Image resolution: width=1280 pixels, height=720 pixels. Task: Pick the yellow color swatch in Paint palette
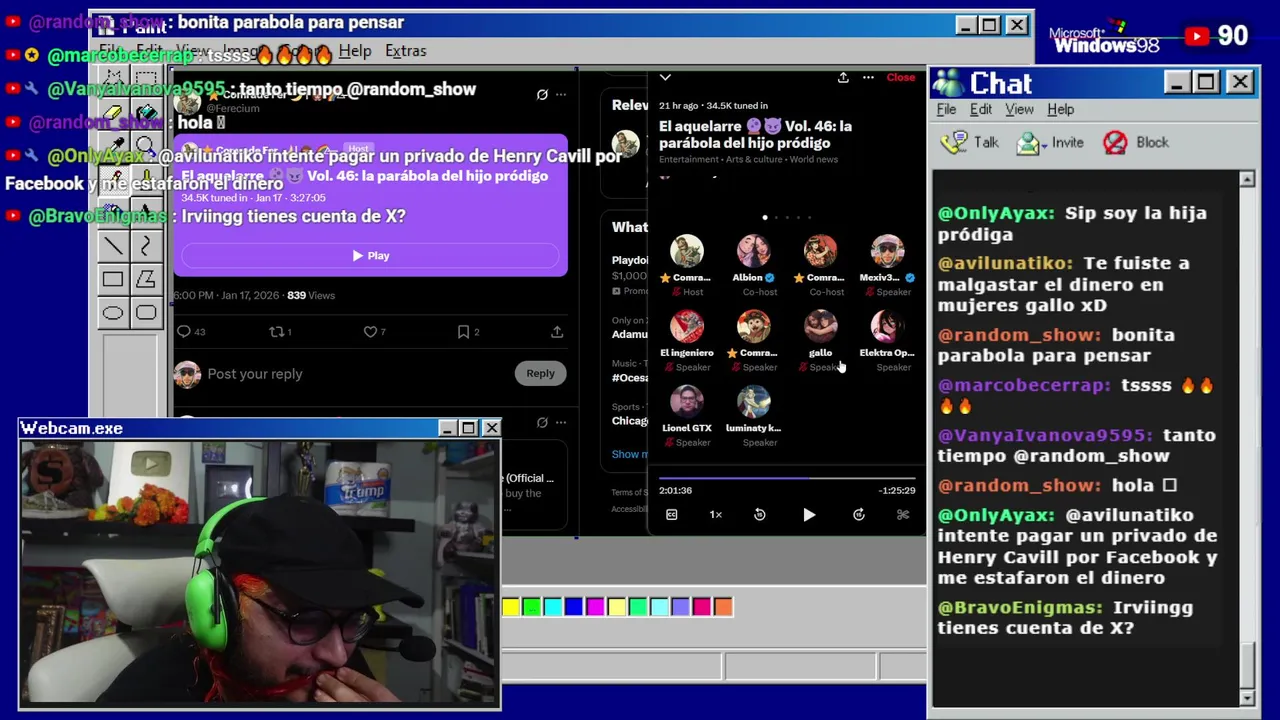click(x=511, y=606)
